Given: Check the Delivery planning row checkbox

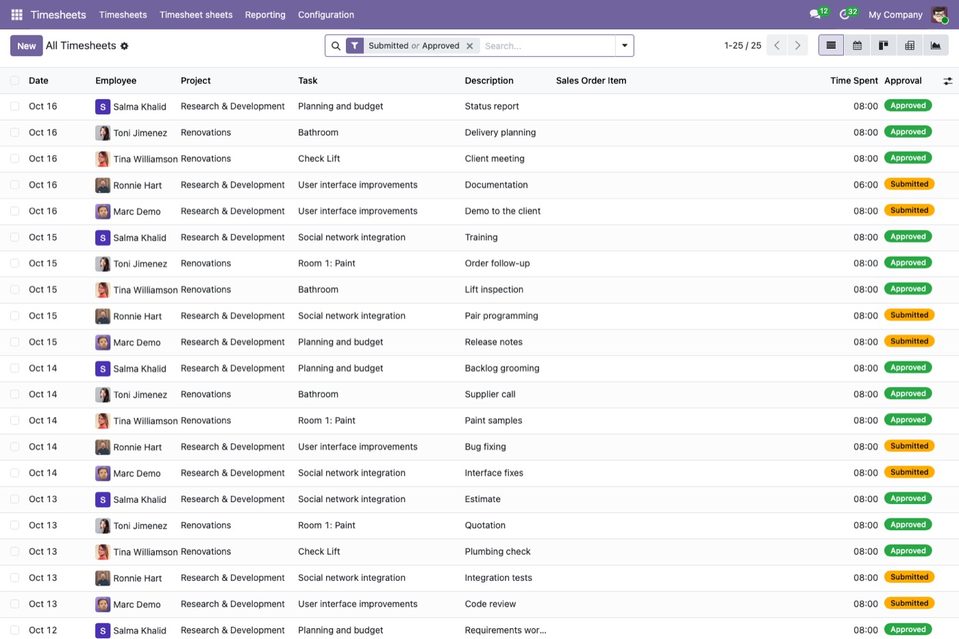Looking at the screenshot, I should tap(15, 133).
